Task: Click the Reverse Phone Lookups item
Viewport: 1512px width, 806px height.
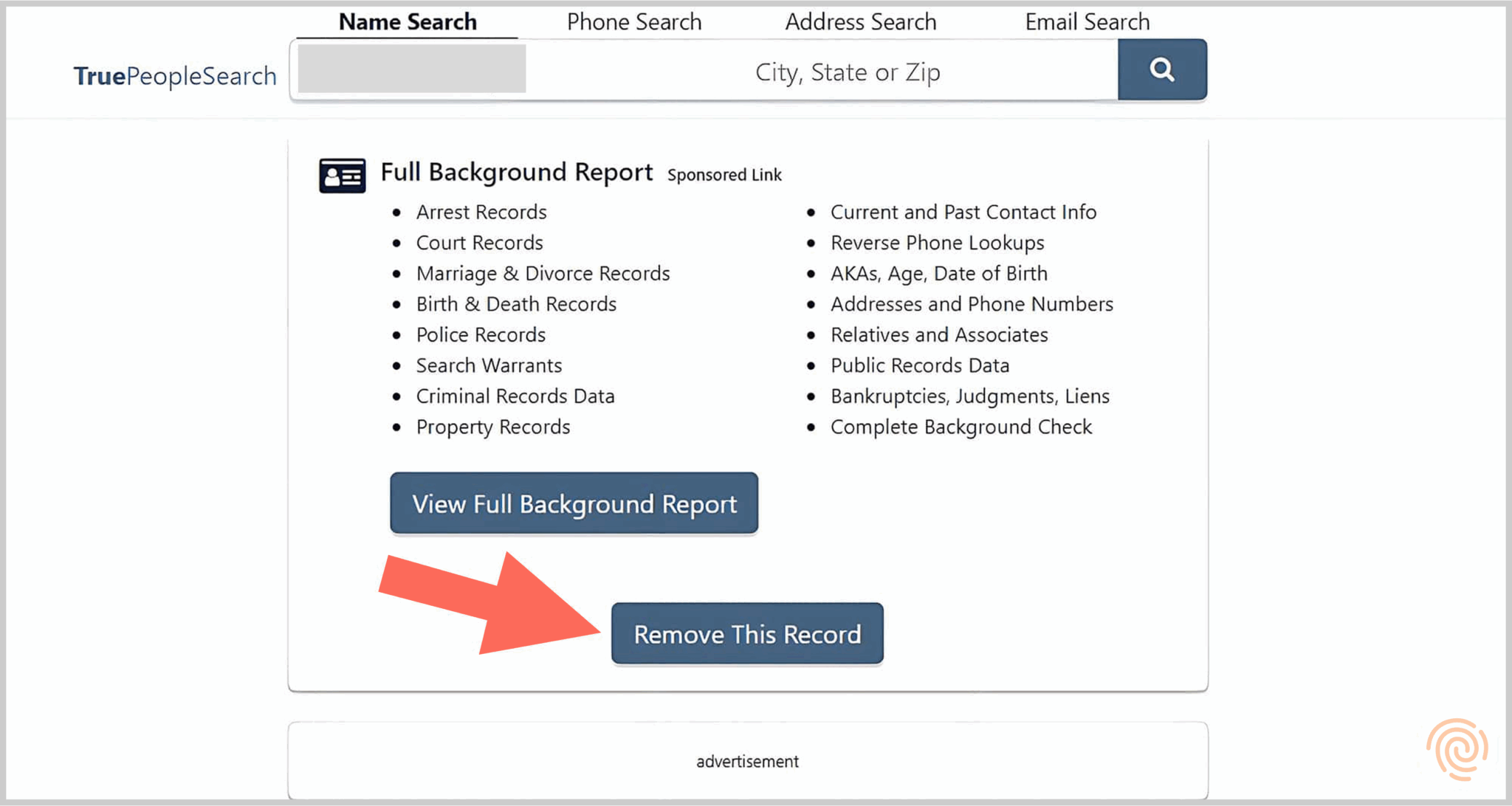Action: coord(937,242)
